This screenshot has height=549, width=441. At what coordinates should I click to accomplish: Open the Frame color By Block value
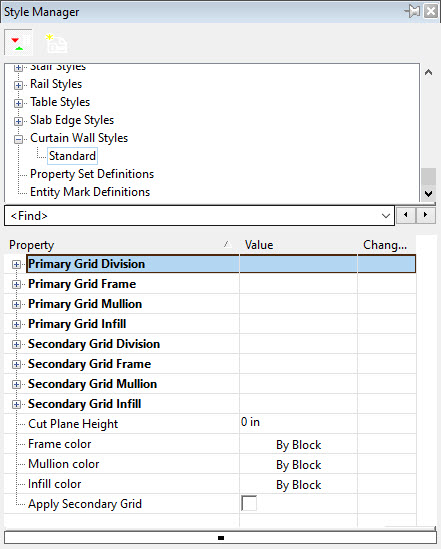pos(298,445)
